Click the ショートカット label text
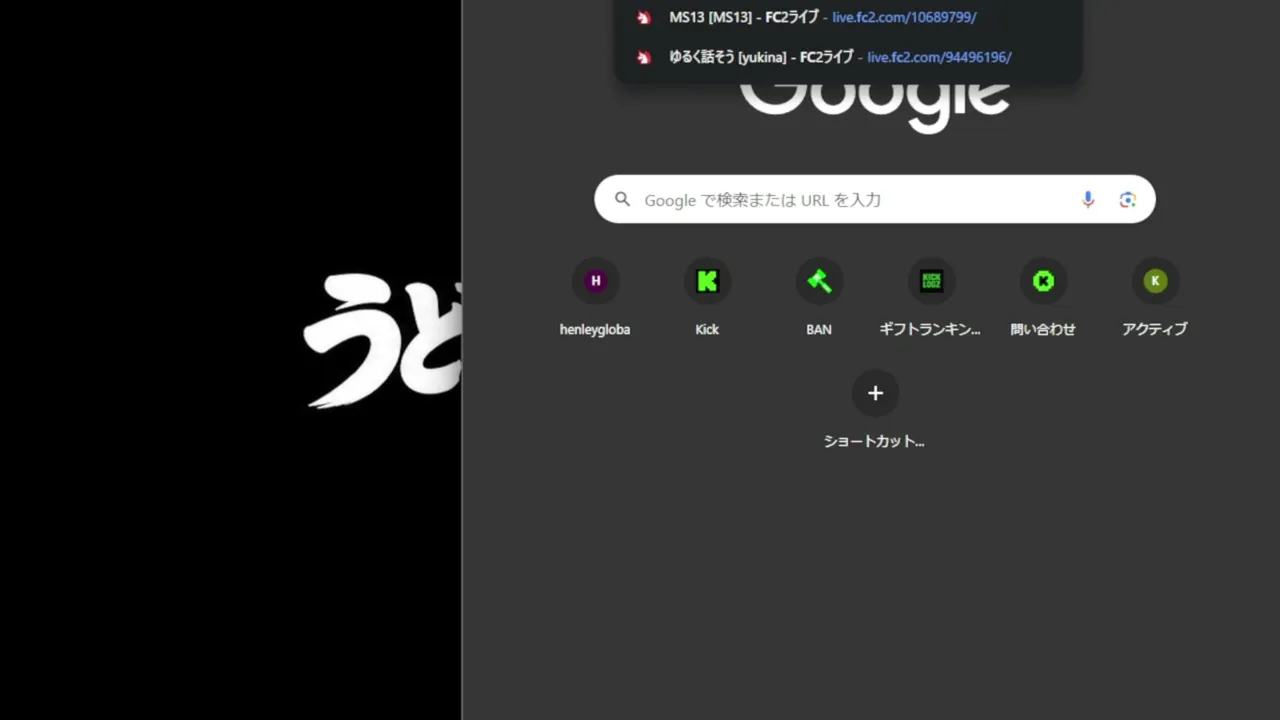The width and height of the screenshot is (1280, 720). [x=874, y=441]
